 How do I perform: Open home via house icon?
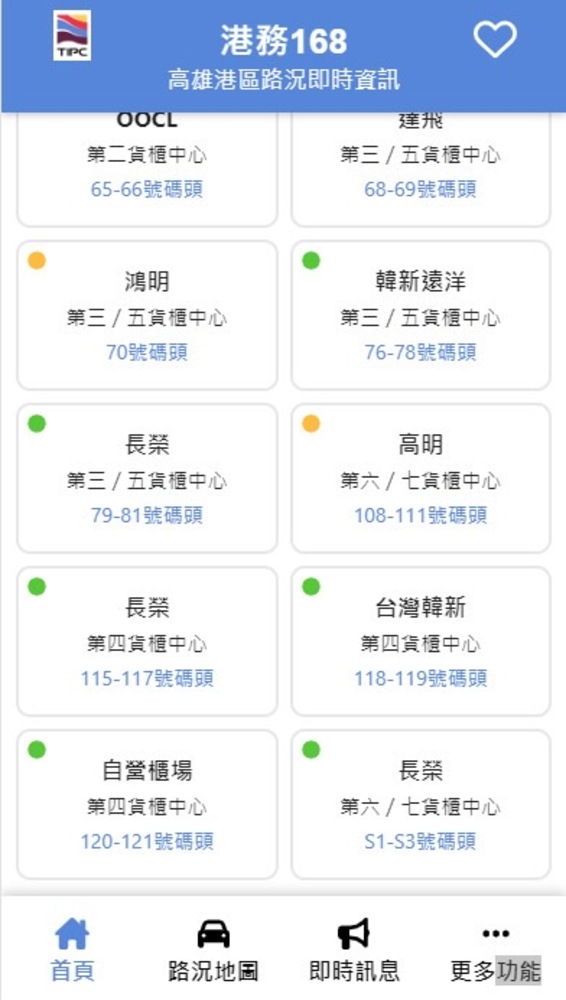72,934
